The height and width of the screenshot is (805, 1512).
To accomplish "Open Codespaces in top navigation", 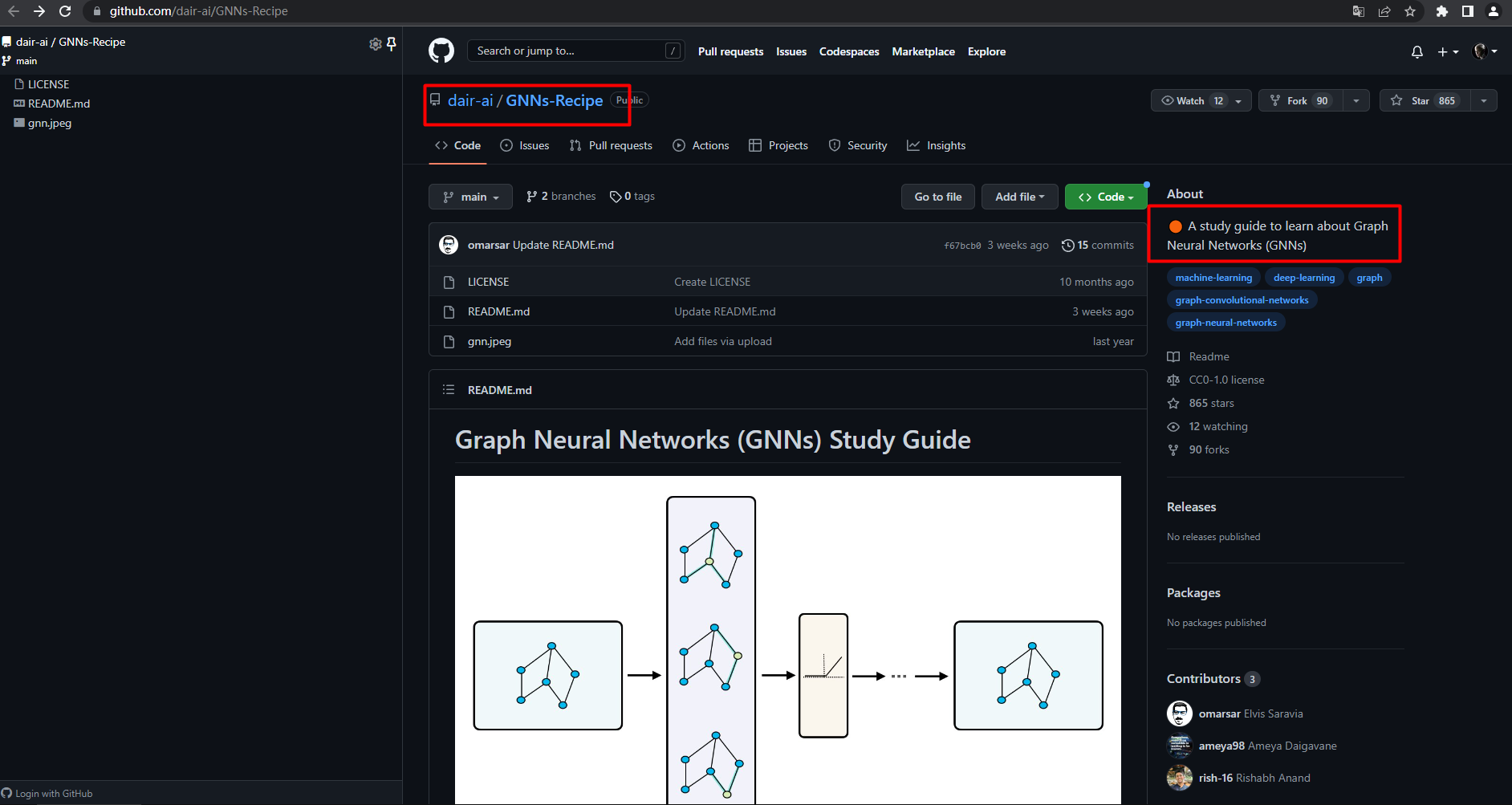I will pos(849,51).
